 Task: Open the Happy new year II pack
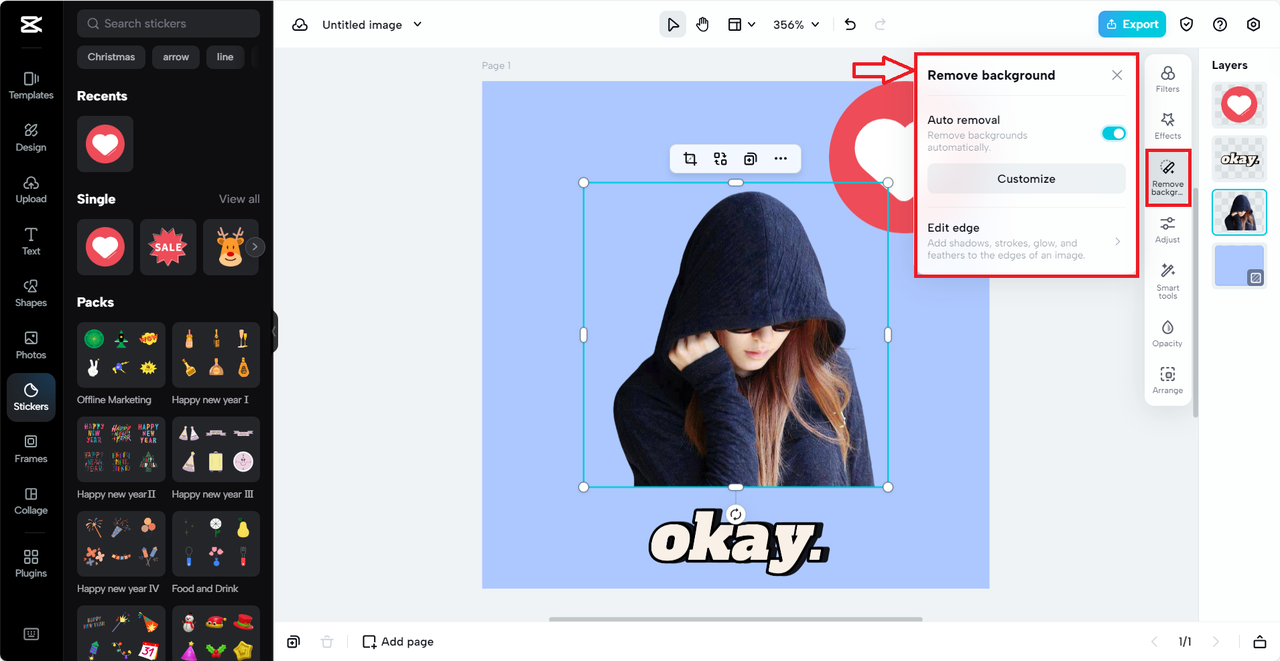pos(121,450)
